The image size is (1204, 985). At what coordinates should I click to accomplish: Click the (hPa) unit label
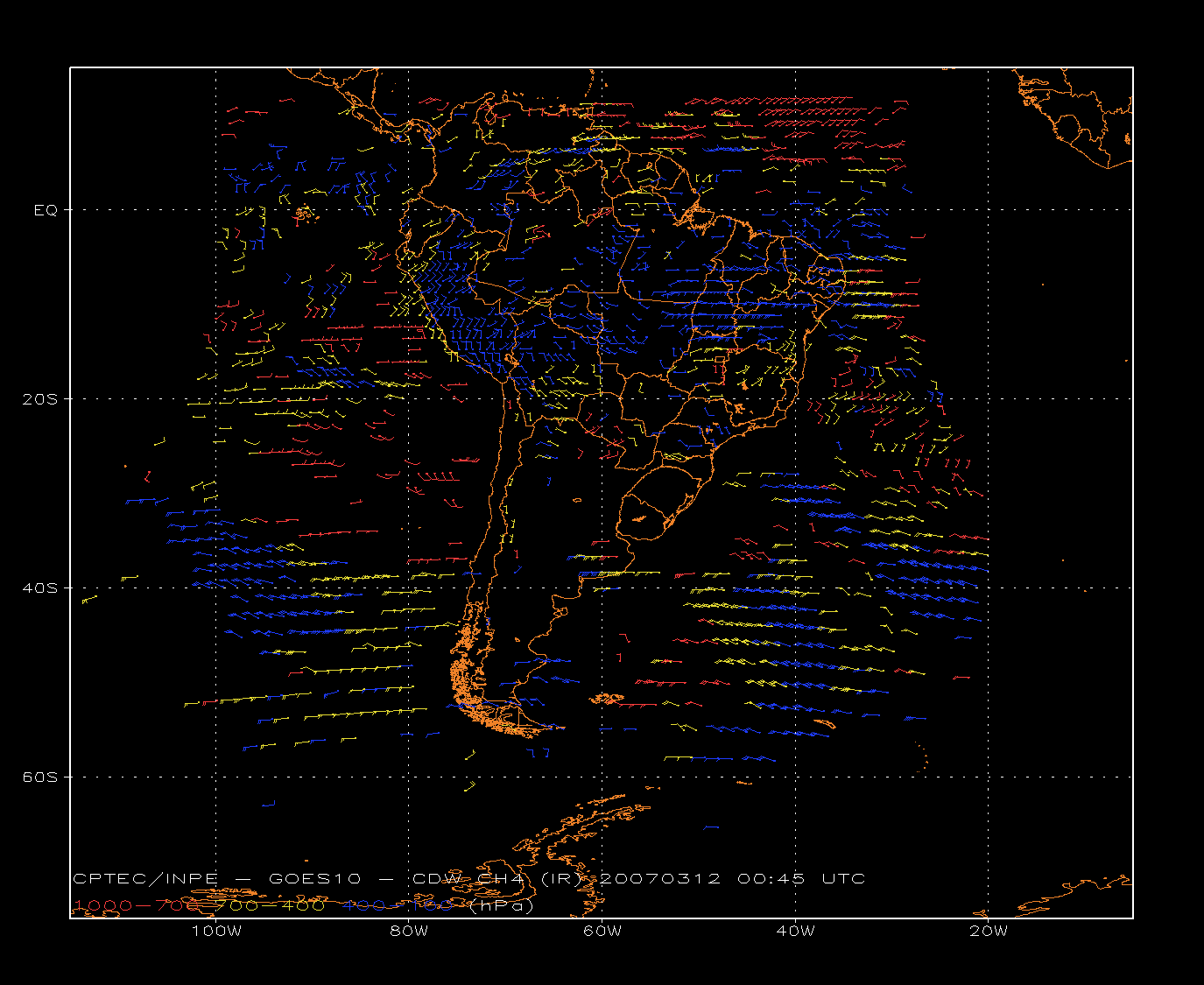(502, 906)
